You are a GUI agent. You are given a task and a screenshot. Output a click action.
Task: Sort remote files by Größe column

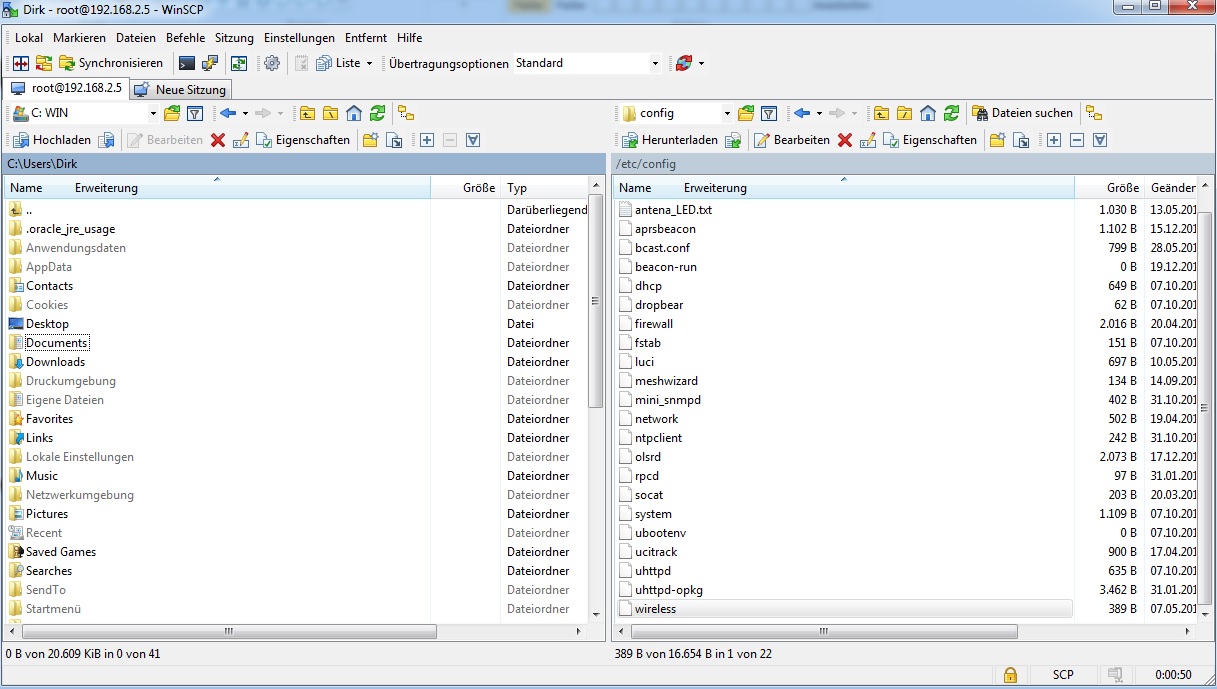pyautogui.click(x=1109, y=188)
